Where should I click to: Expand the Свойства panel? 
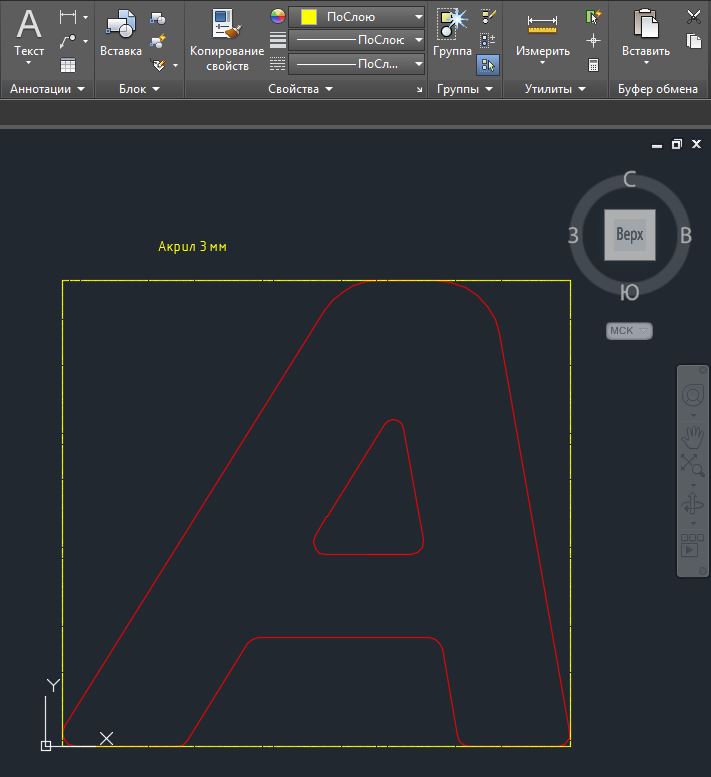click(300, 89)
